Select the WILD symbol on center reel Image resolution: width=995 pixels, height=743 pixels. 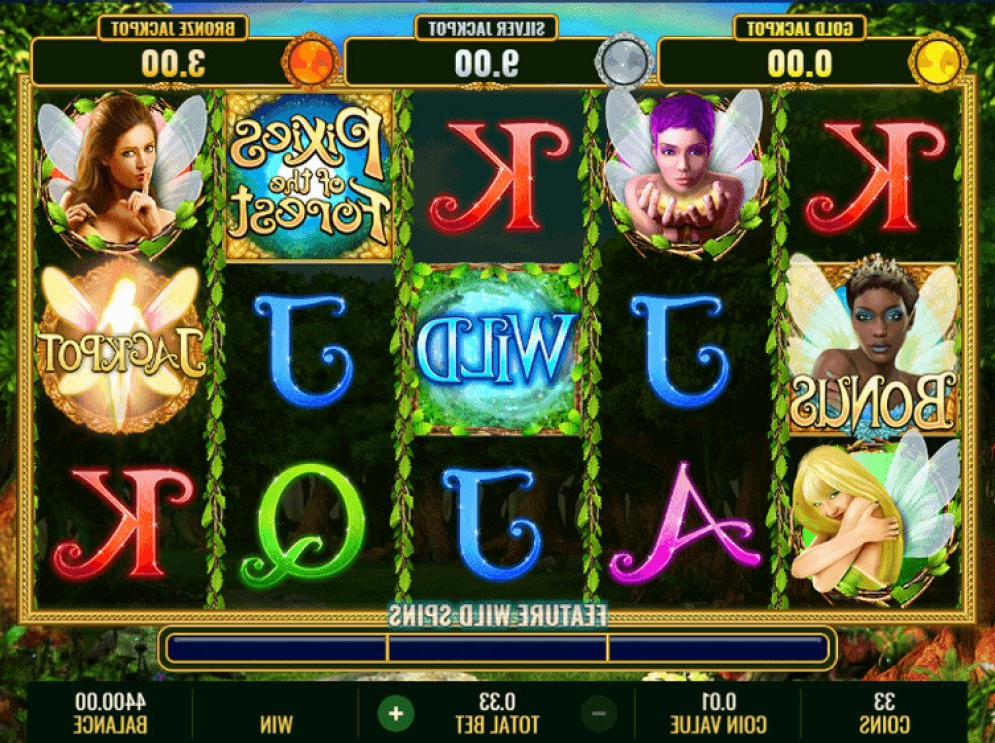click(x=497, y=349)
